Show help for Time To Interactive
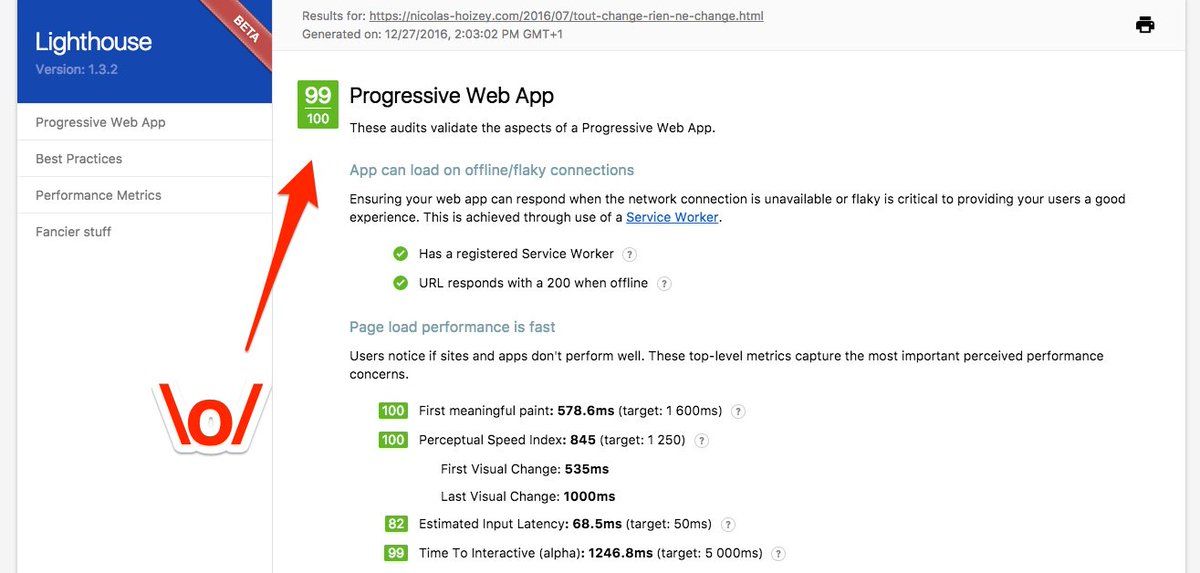This screenshot has width=1200, height=573. coord(778,553)
